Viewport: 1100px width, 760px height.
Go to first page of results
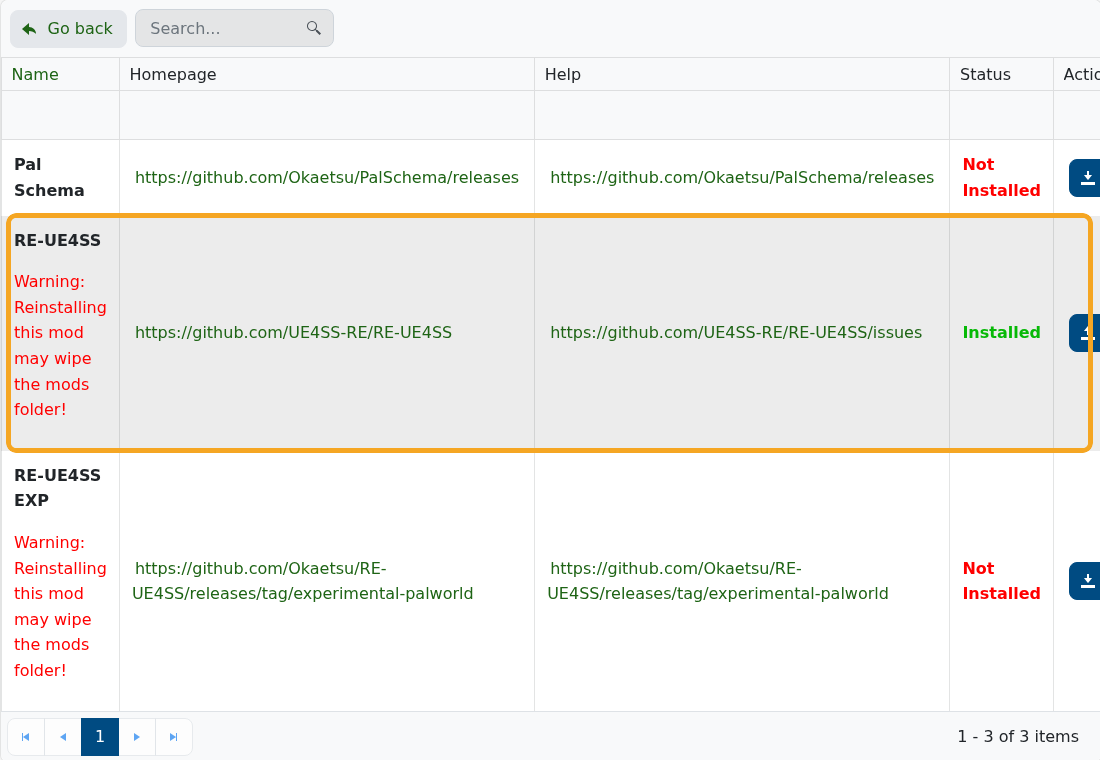(x=26, y=737)
